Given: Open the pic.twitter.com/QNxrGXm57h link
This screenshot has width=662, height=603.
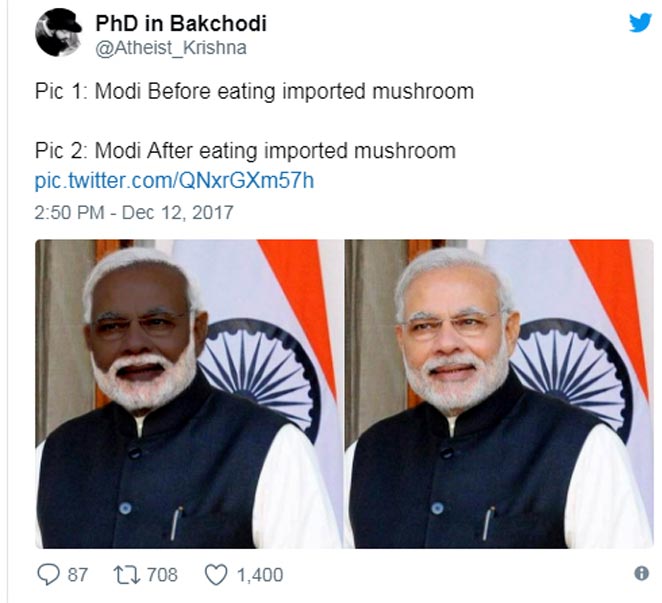Looking at the screenshot, I should click(x=174, y=181).
